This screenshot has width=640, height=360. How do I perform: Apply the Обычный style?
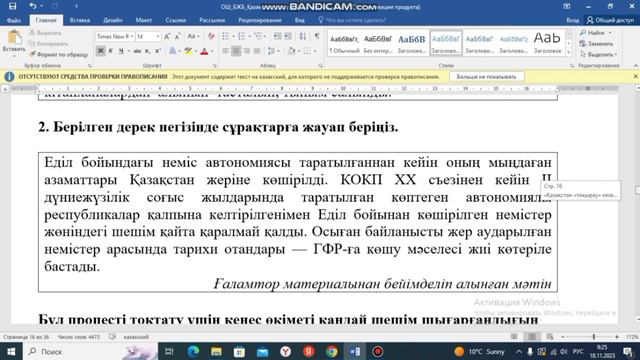click(x=344, y=43)
